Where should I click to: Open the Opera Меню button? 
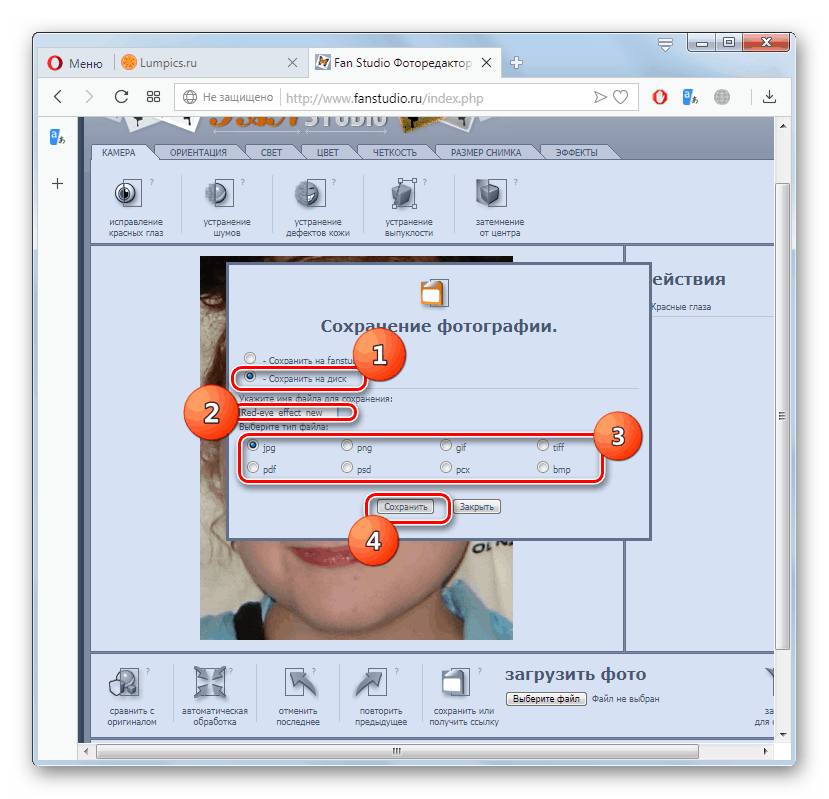pyautogui.click(x=76, y=63)
